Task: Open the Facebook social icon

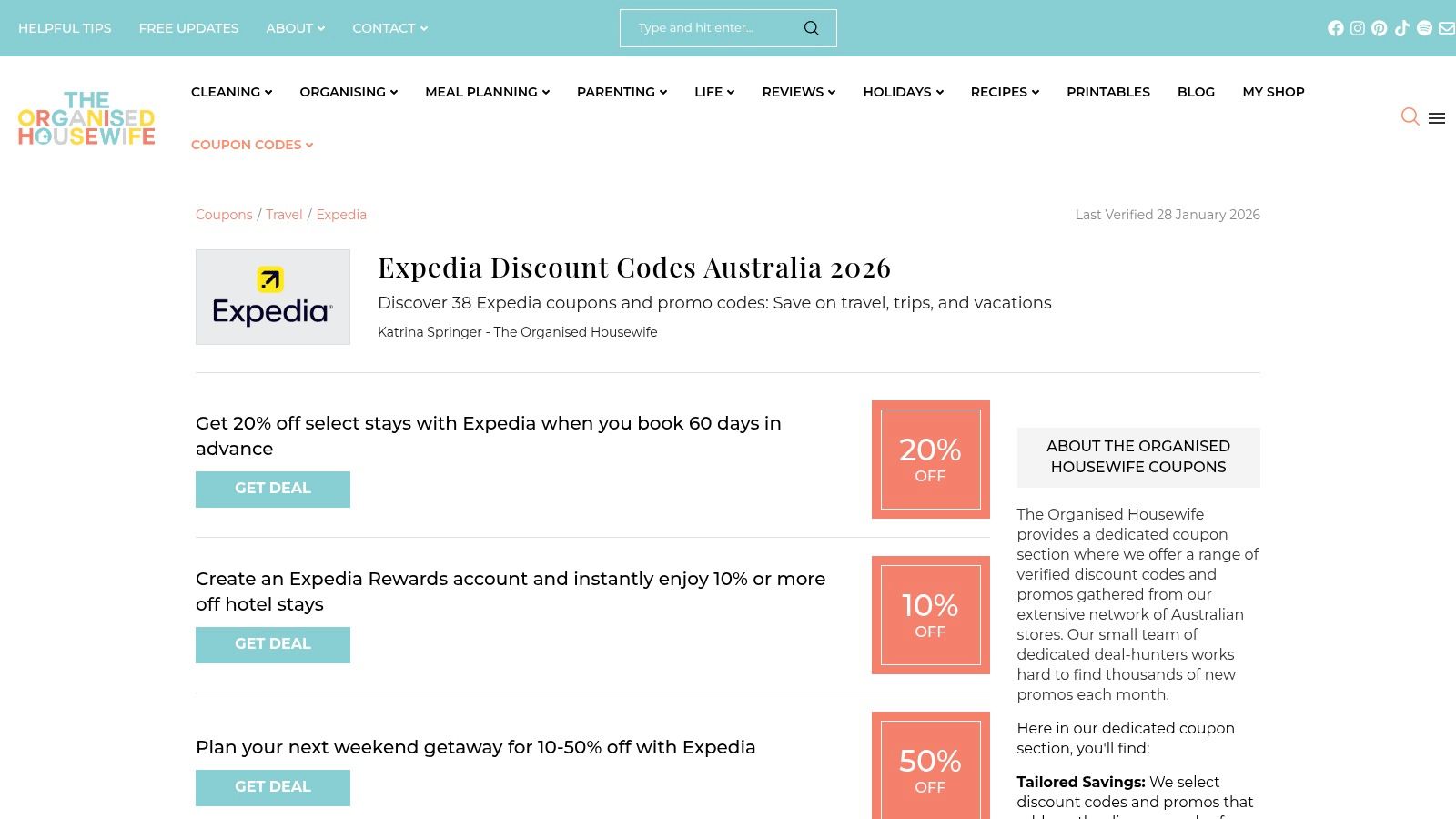Action: [x=1336, y=28]
